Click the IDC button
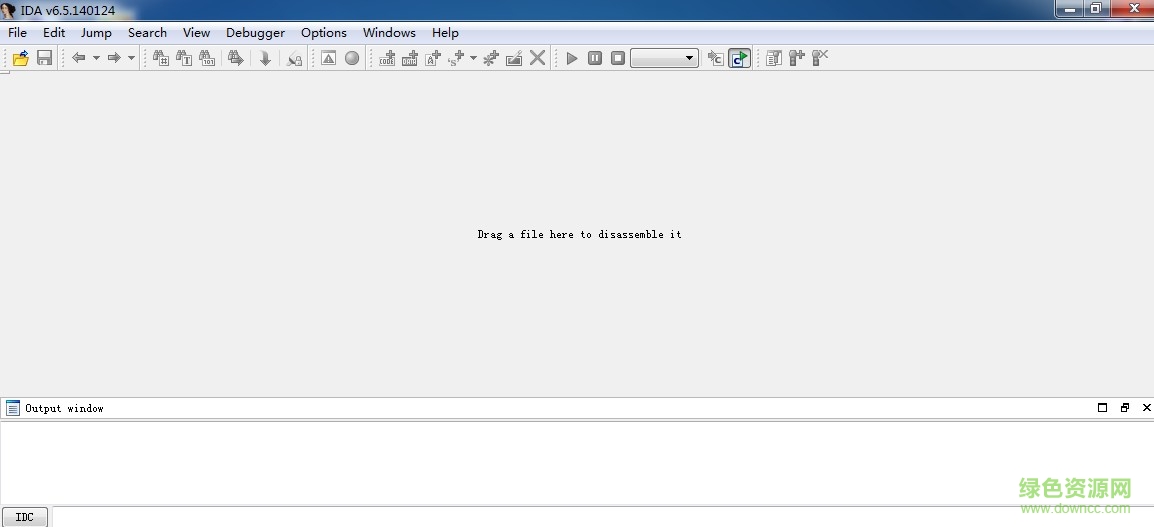The height and width of the screenshot is (527, 1154). (x=24, y=517)
